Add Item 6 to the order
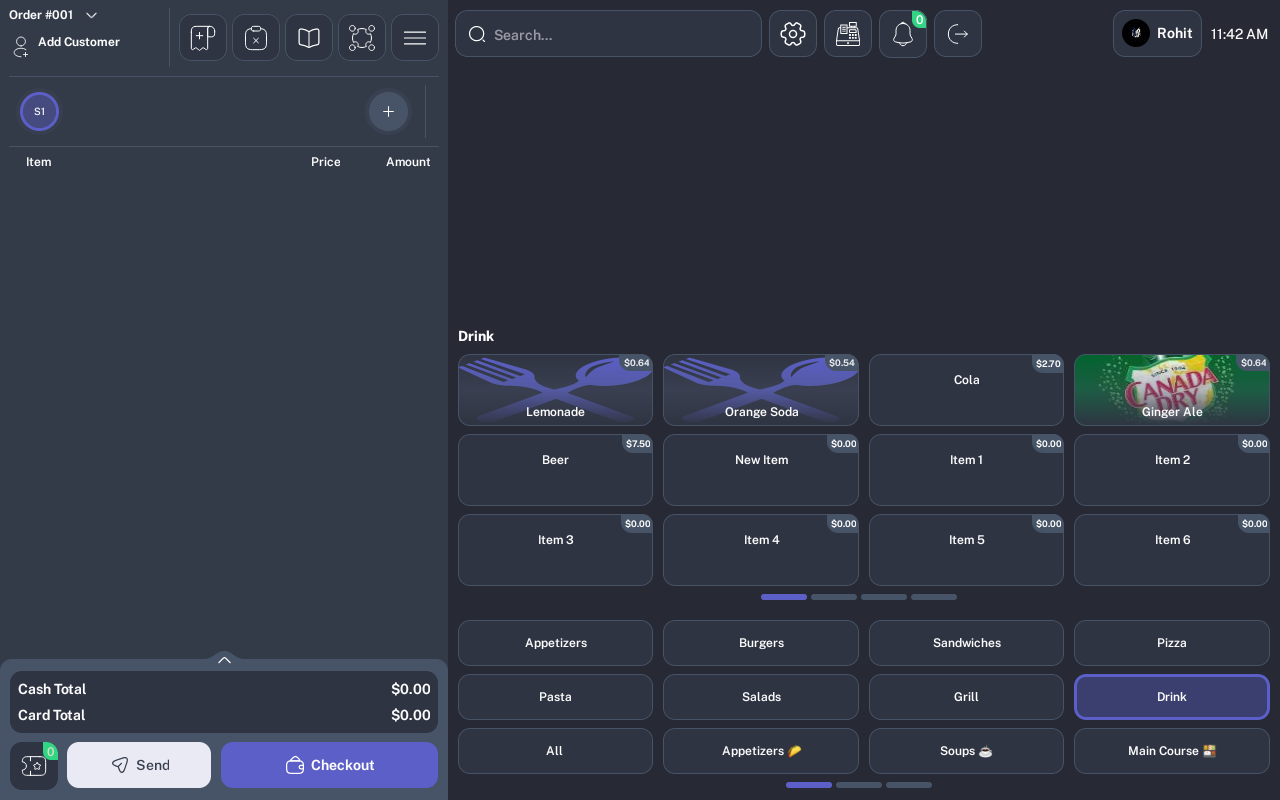Viewport: 1280px width, 800px height. point(1172,550)
